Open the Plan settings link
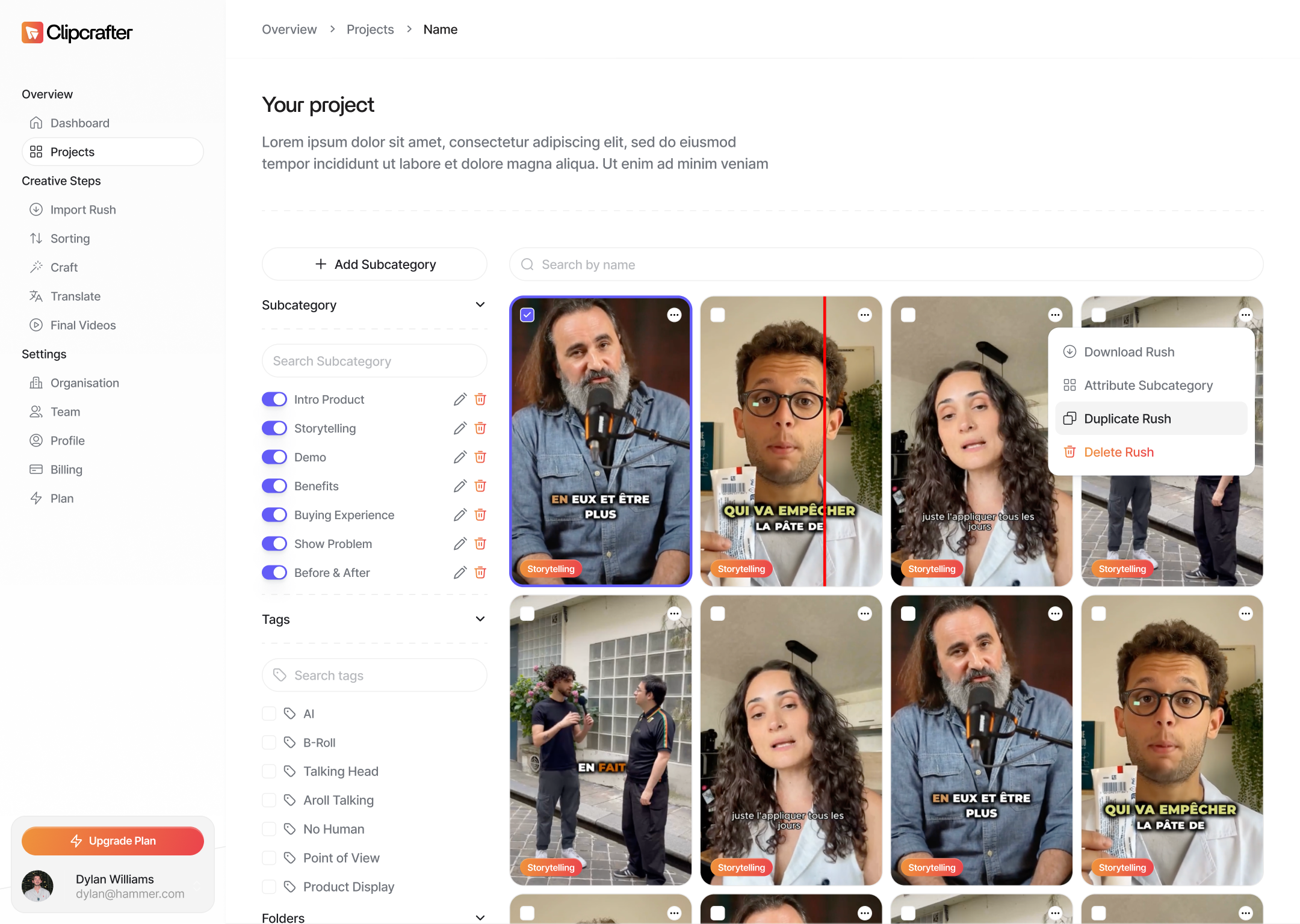This screenshot has height=924, width=1300. (x=113, y=498)
